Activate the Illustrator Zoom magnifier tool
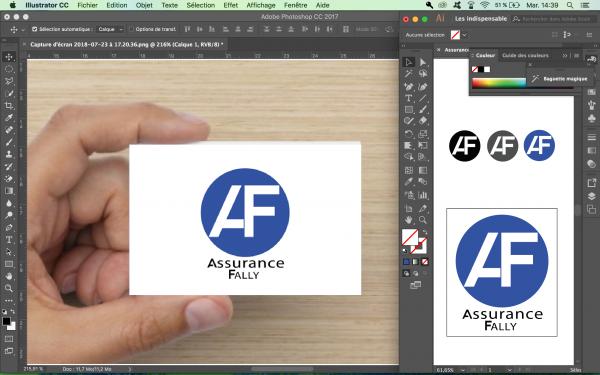Image resolution: width=600 pixels, height=375 pixels. click(422, 220)
